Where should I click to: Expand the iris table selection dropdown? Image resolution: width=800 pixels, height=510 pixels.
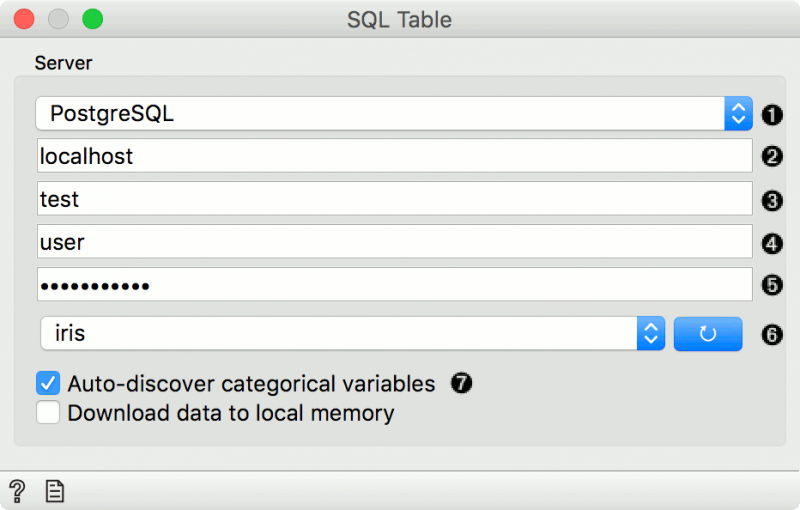pos(352,334)
